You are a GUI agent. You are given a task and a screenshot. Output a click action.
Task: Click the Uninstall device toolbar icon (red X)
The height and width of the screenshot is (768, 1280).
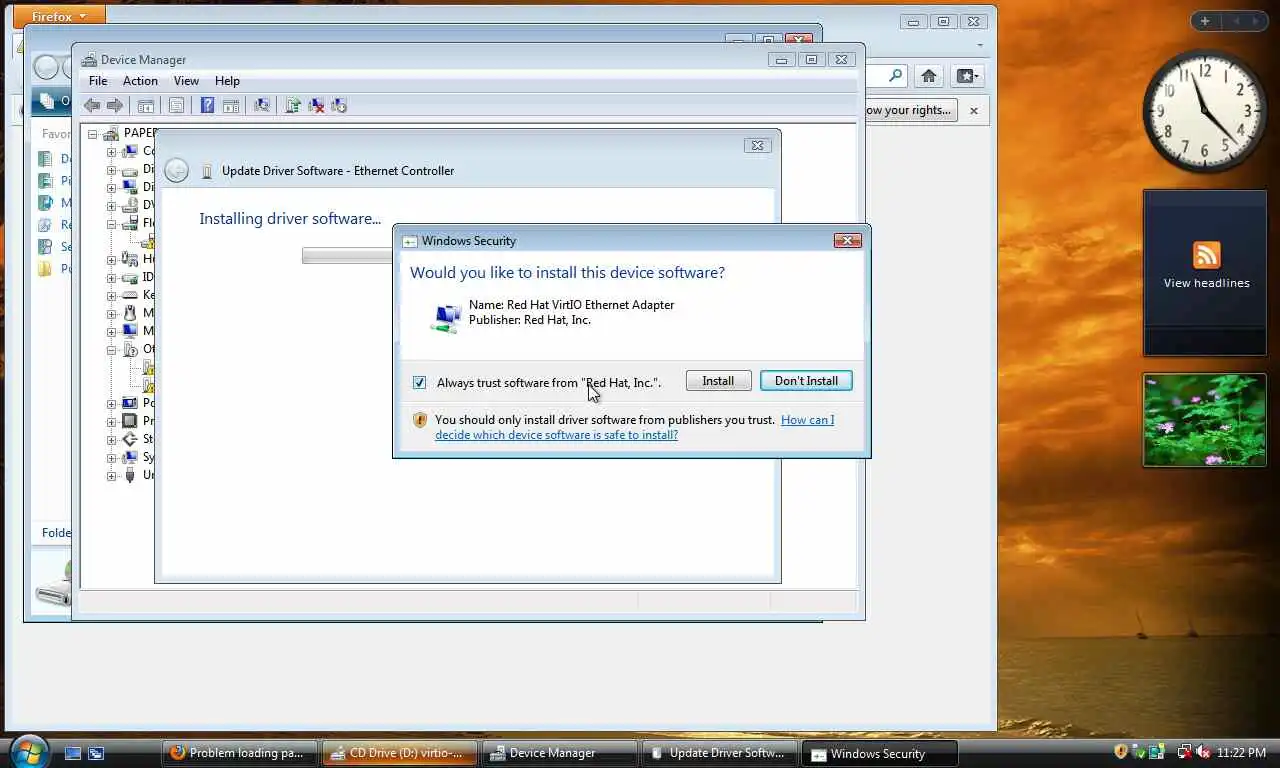(316, 105)
